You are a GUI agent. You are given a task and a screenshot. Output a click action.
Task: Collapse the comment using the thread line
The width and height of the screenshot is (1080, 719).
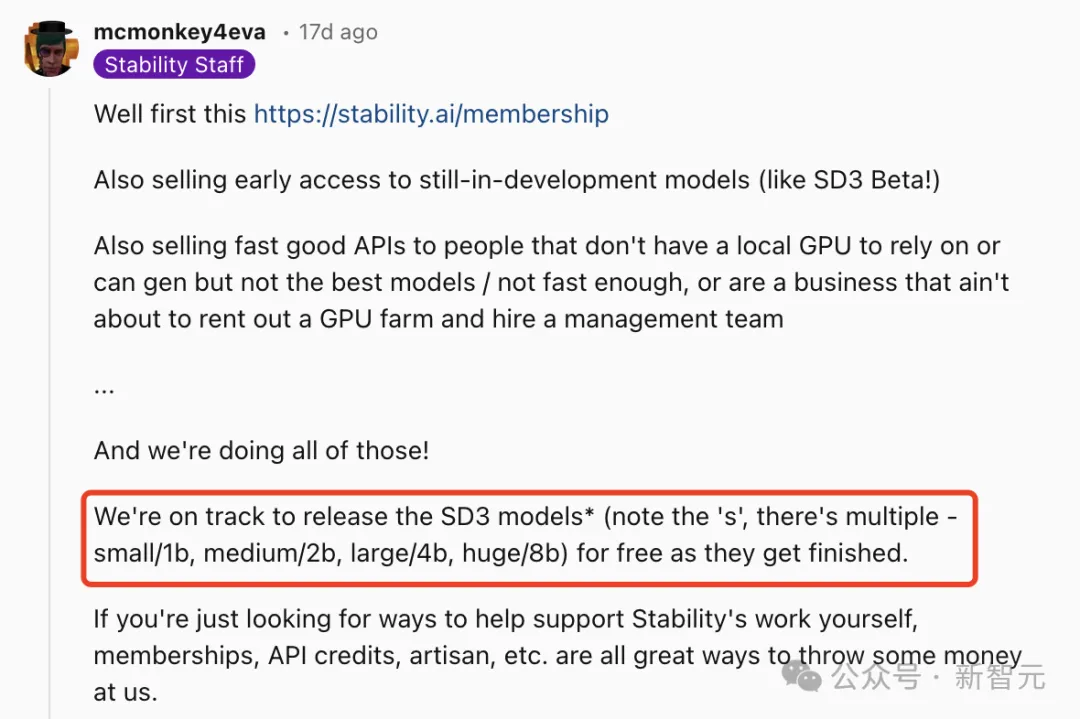click(50, 400)
